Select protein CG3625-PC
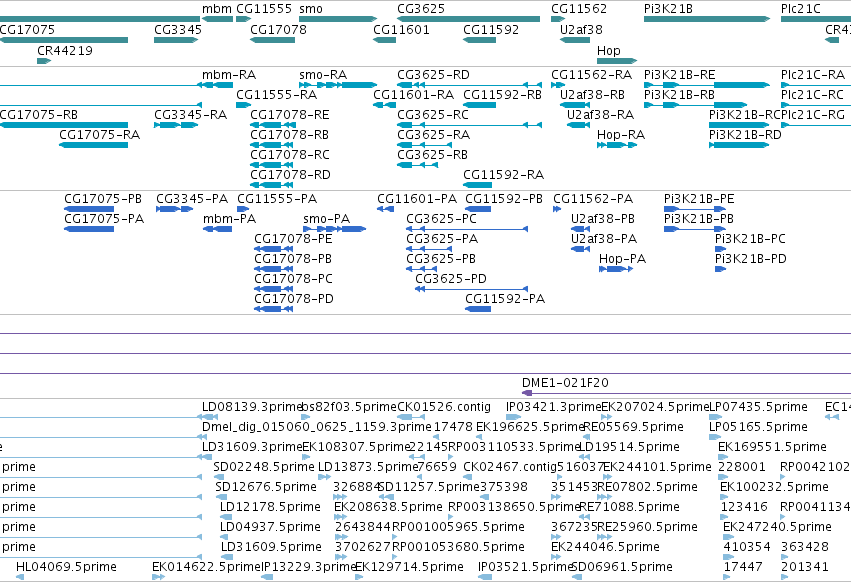Viewport: 851px width, 582px height. click(x=467, y=229)
